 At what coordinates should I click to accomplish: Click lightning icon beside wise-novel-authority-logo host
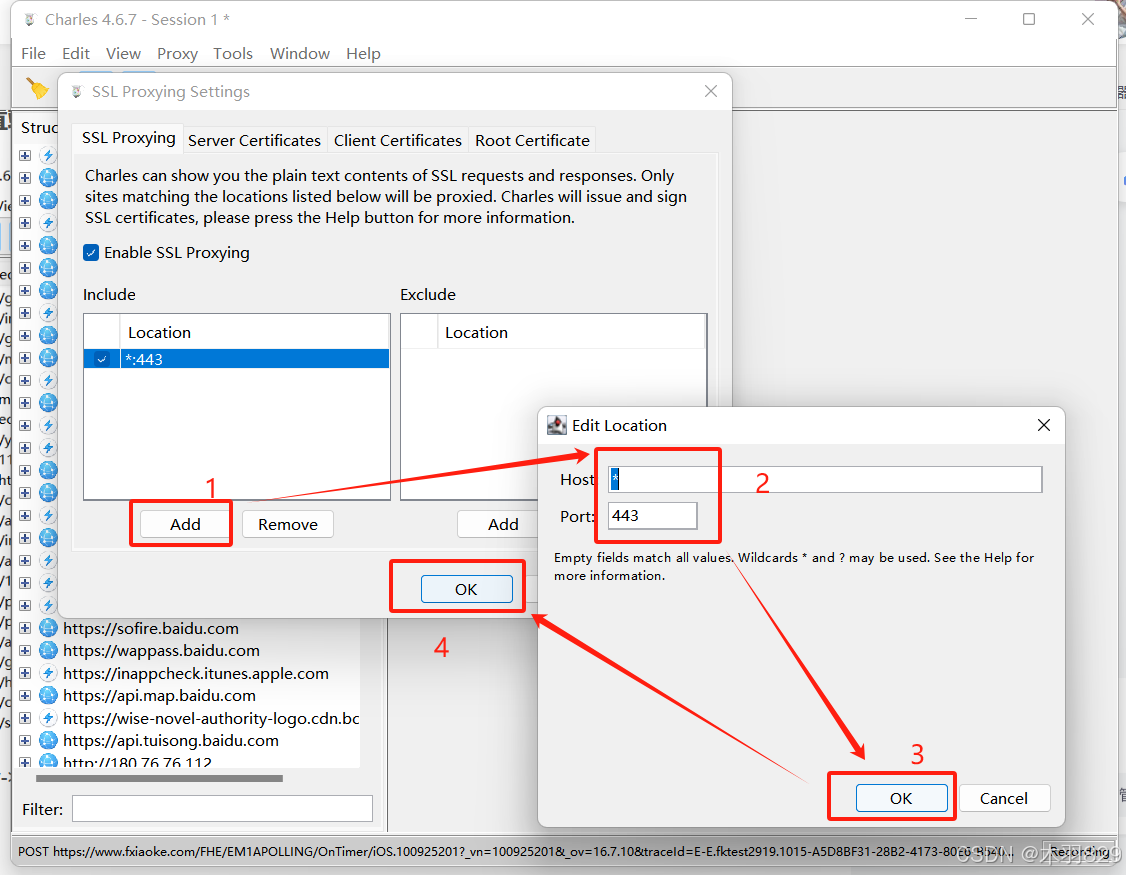pos(48,718)
